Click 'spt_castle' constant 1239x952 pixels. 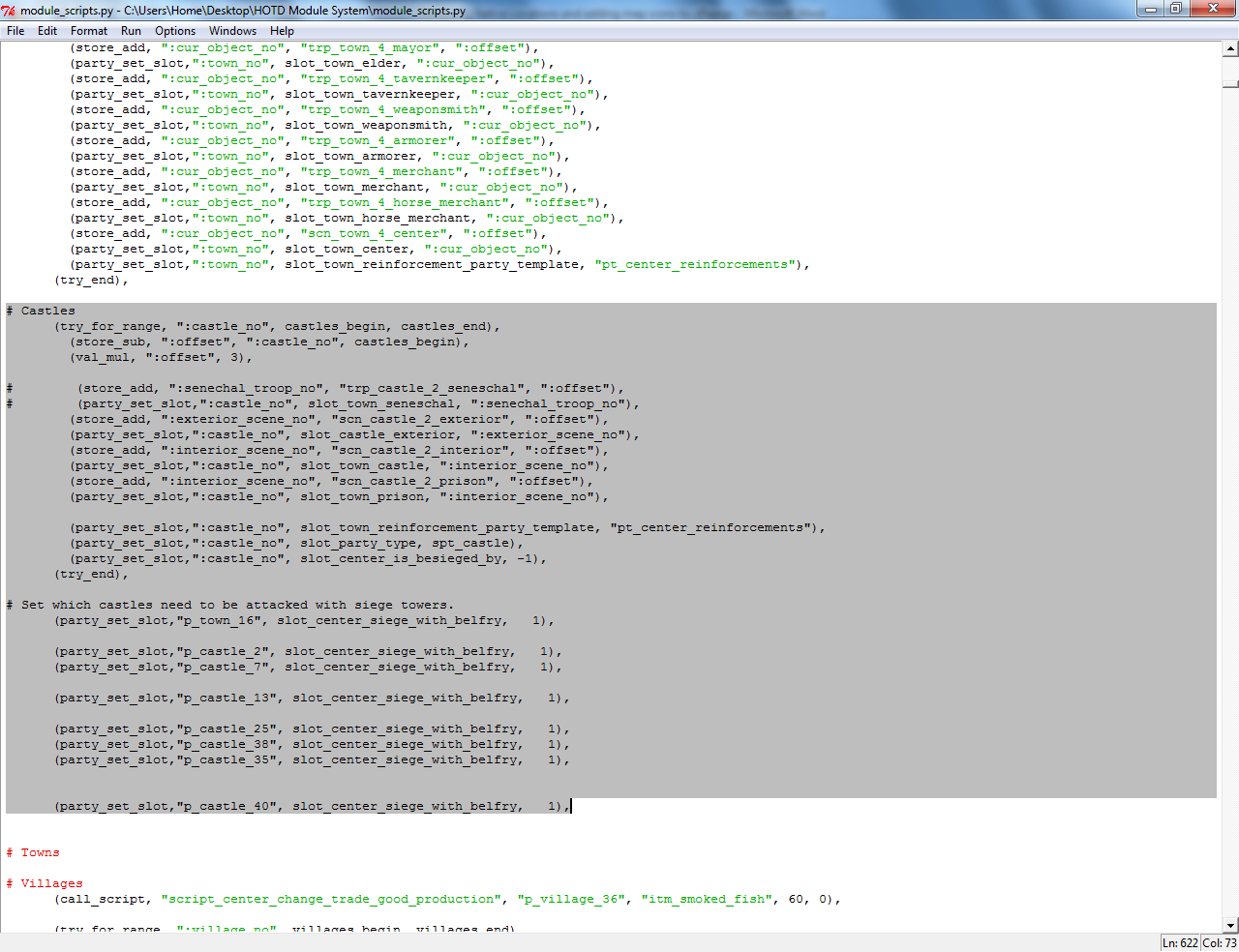471,543
